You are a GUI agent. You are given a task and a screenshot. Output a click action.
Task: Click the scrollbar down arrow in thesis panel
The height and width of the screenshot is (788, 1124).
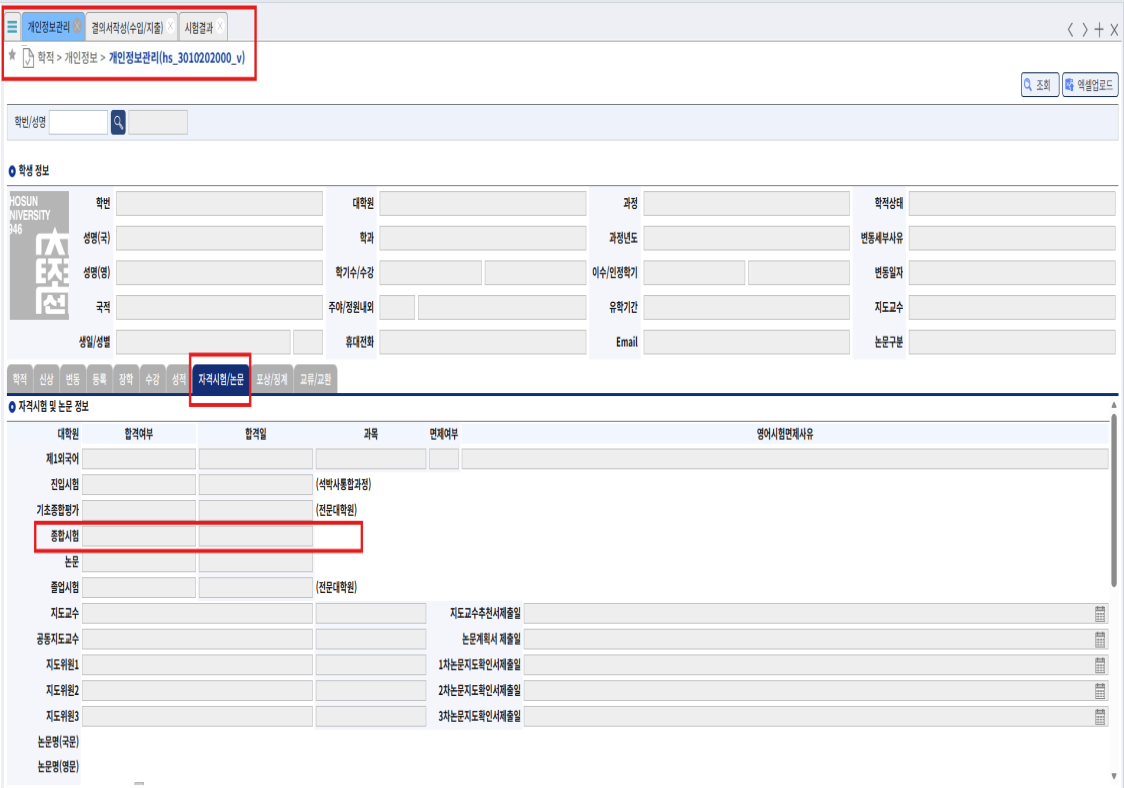click(x=1113, y=776)
